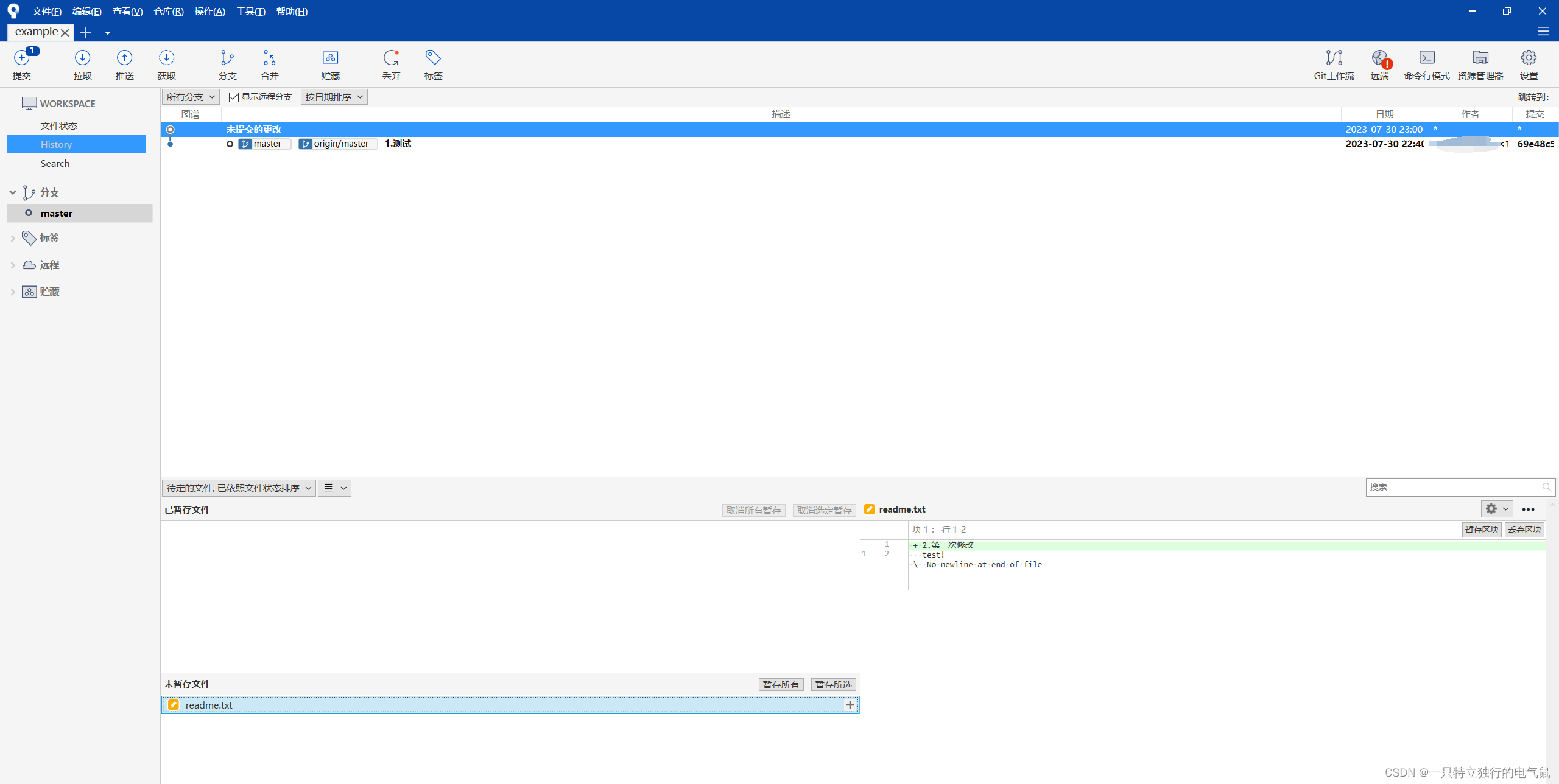The height and width of the screenshot is (784, 1559).
Task: Collapse the 分支 branches section
Action: 13,192
